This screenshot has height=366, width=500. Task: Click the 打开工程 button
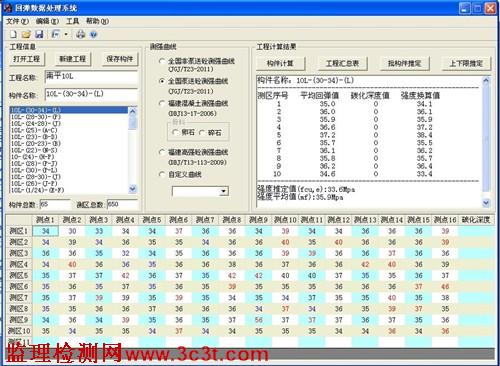[x=27, y=59]
